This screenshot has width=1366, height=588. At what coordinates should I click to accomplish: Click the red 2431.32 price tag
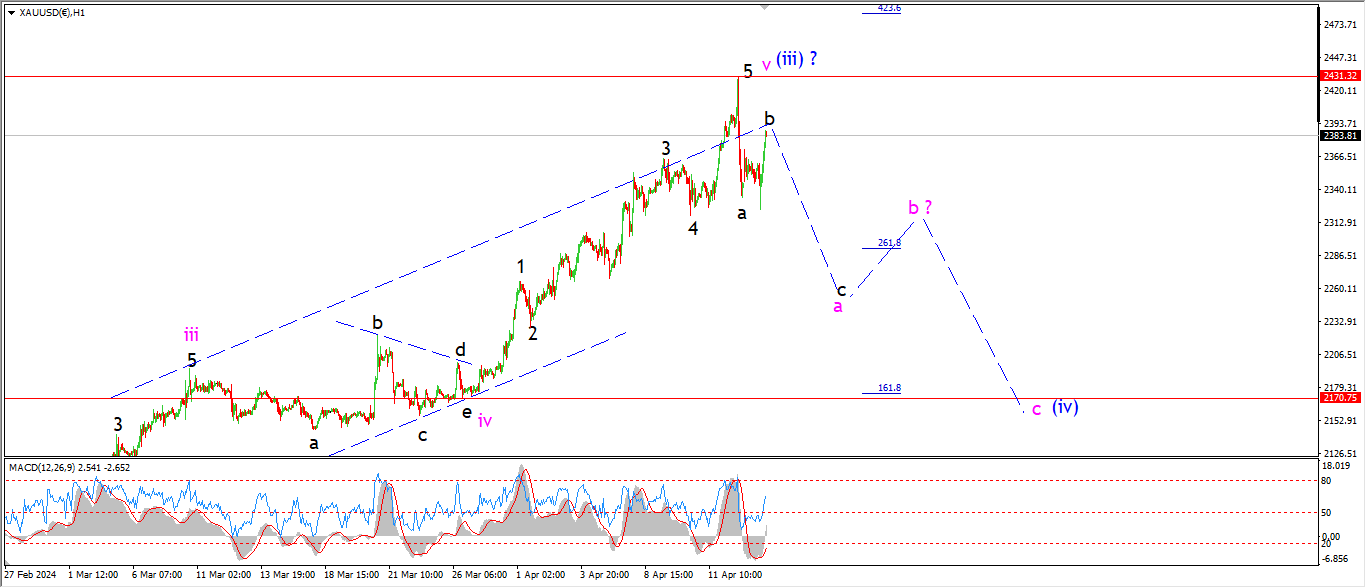1340,76
